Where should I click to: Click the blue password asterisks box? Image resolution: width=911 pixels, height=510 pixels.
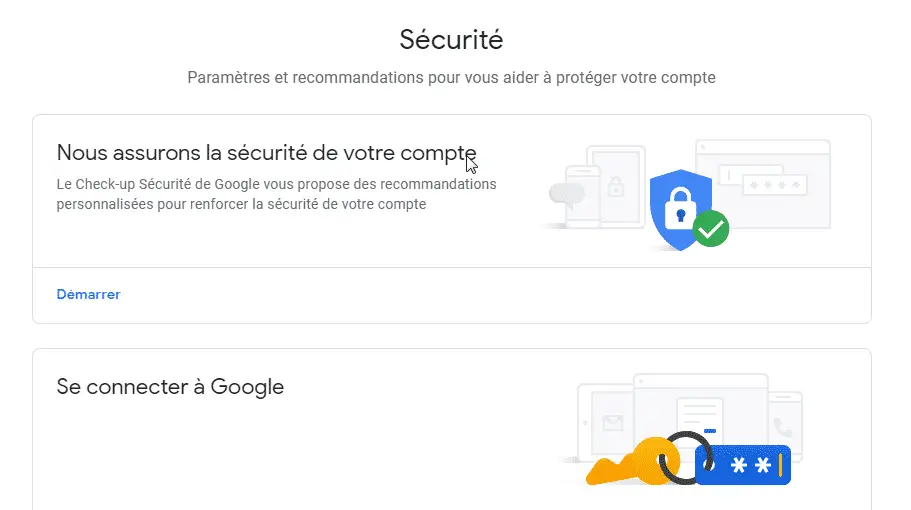pyautogui.click(x=743, y=465)
